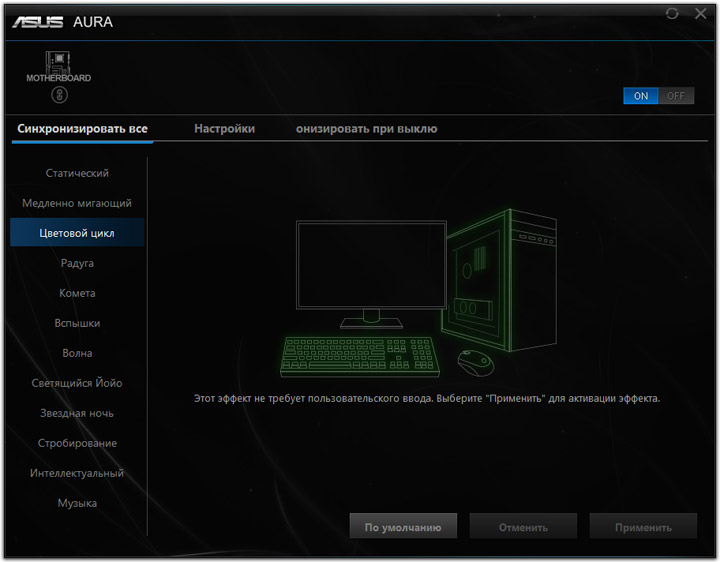Click the PC tower in the preview
720x562 pixels.
501,280
